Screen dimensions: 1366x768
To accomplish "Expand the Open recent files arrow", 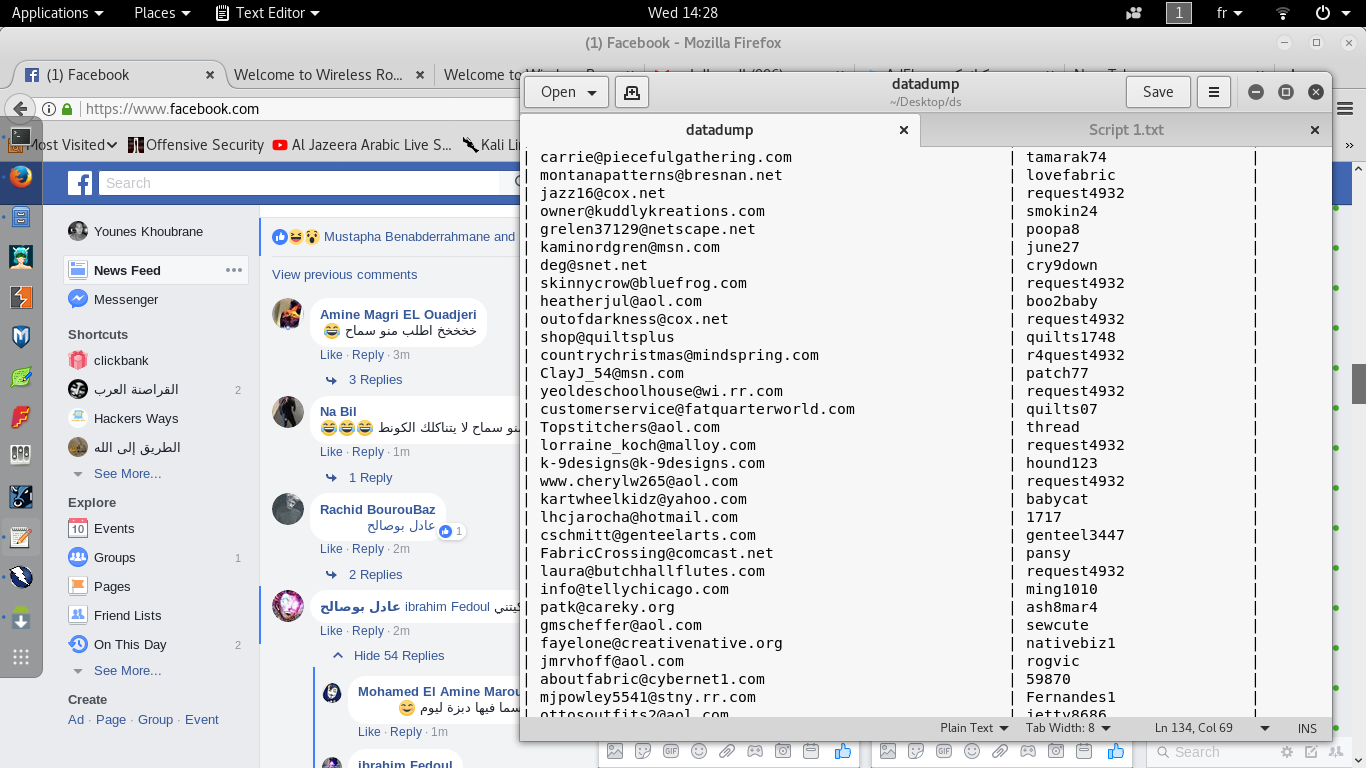I will tap(593, 92).
